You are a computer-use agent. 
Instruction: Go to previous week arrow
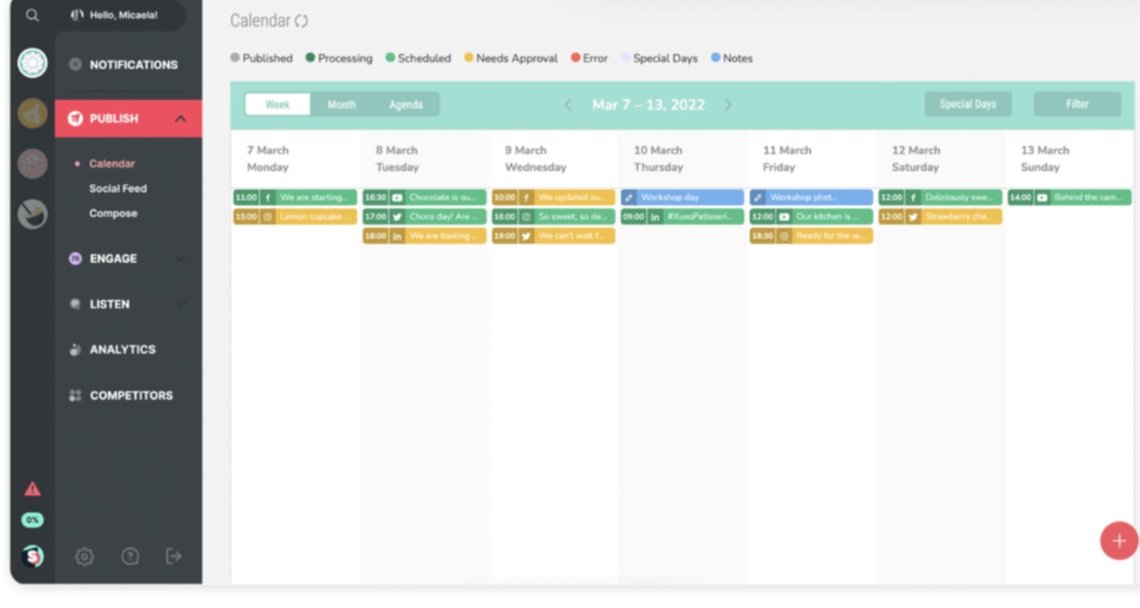tap(568, 105)
